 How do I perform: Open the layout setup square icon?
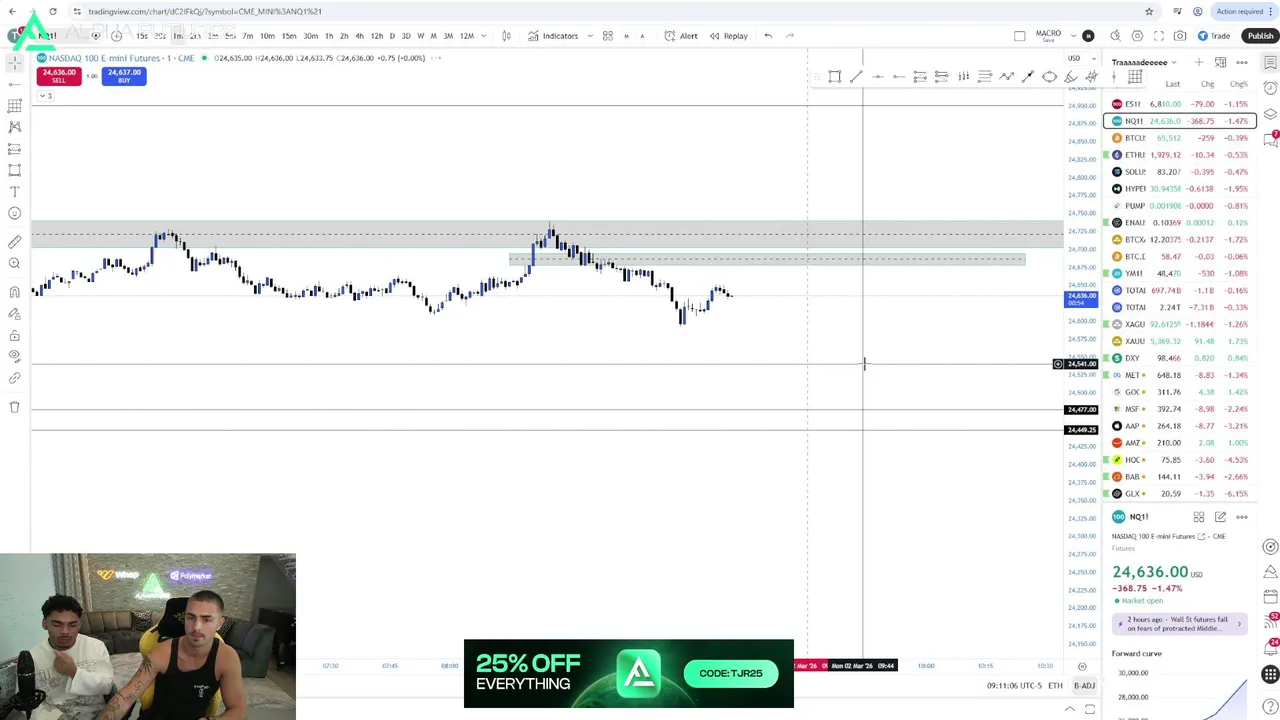click(x=1020, y=36)
